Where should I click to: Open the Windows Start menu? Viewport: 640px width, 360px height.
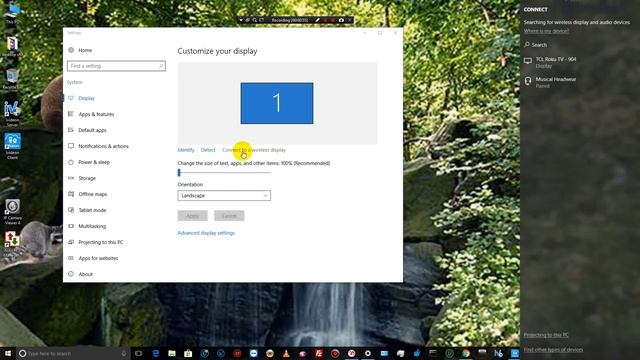click(x=8, y=353)
